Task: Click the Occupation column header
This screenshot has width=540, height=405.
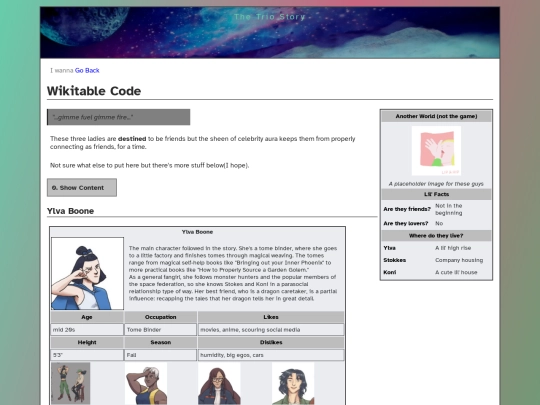Action: pyautogui.click(x=161, y=317)
